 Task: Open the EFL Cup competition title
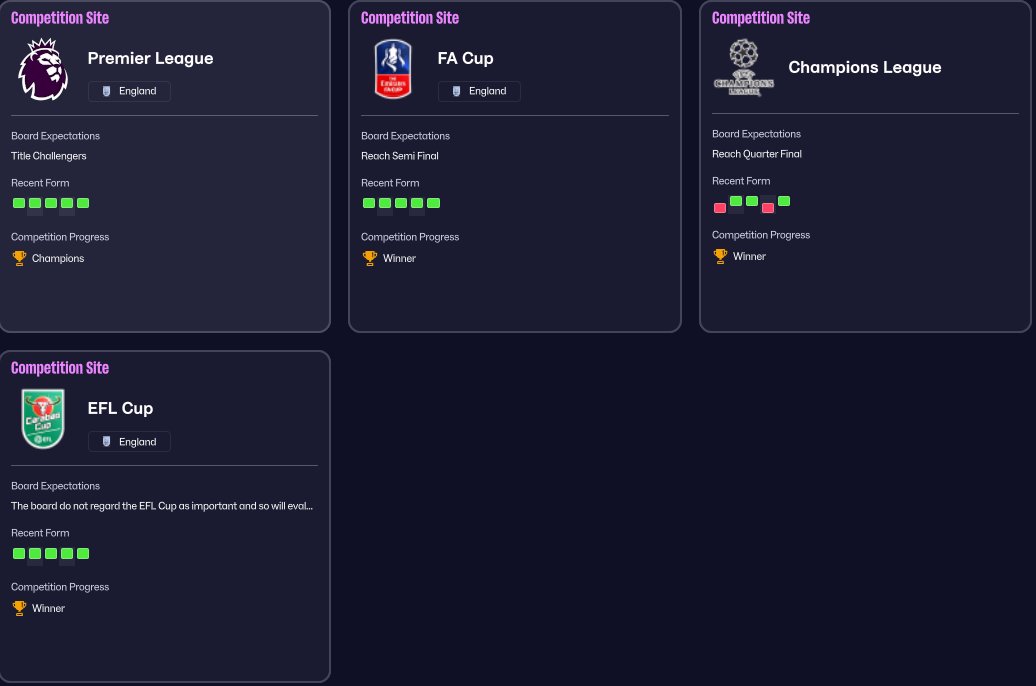tap(120, 408)
